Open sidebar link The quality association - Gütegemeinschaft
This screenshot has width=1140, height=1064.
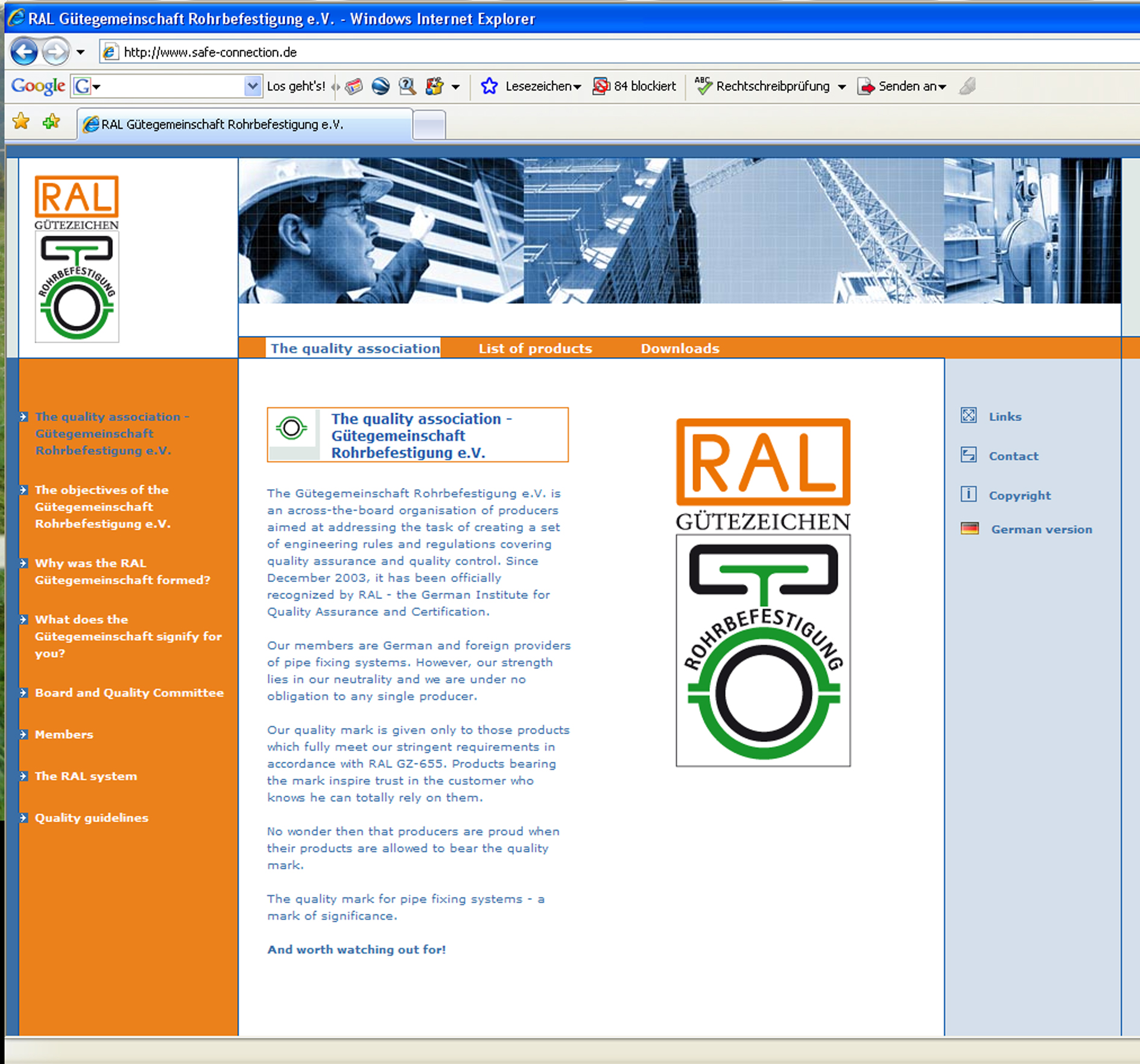[112, 433]
